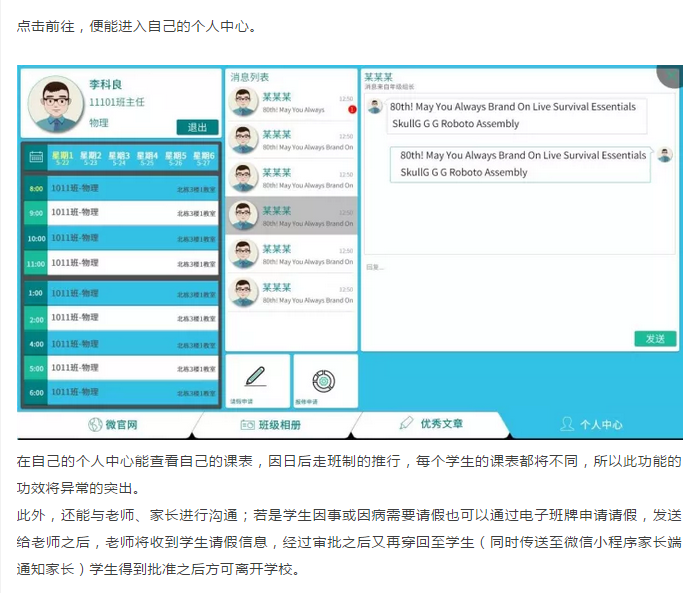Click your own avatar beside the sent chat bubble
Screen dimensions: 697x593
665,155
